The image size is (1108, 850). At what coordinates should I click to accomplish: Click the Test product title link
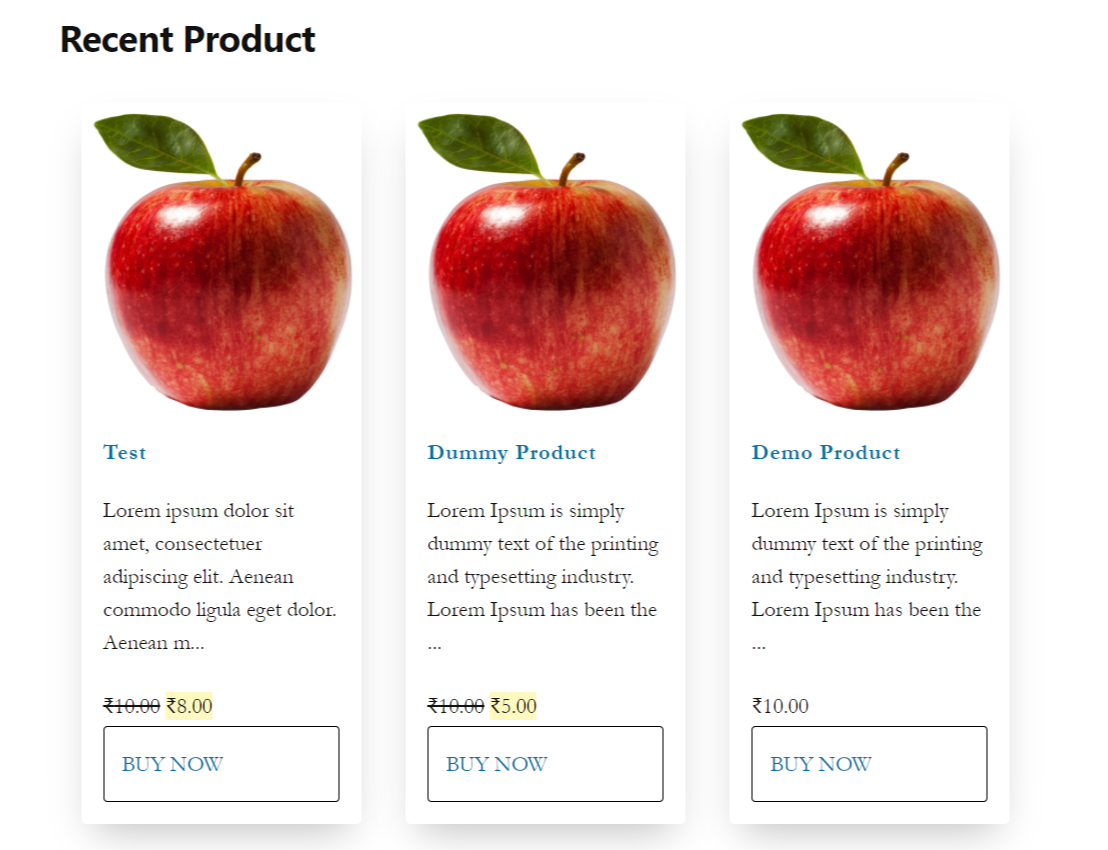(124, 452)
